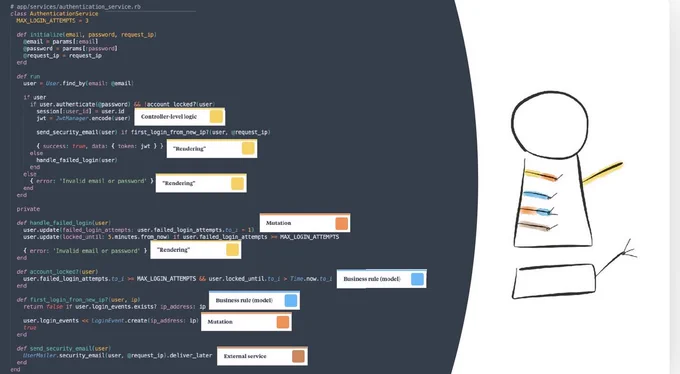Screen dimensions: 680x374
Task: Select Mutation label next to handle_failed_login definition
Action: click(x=305, y=223)
